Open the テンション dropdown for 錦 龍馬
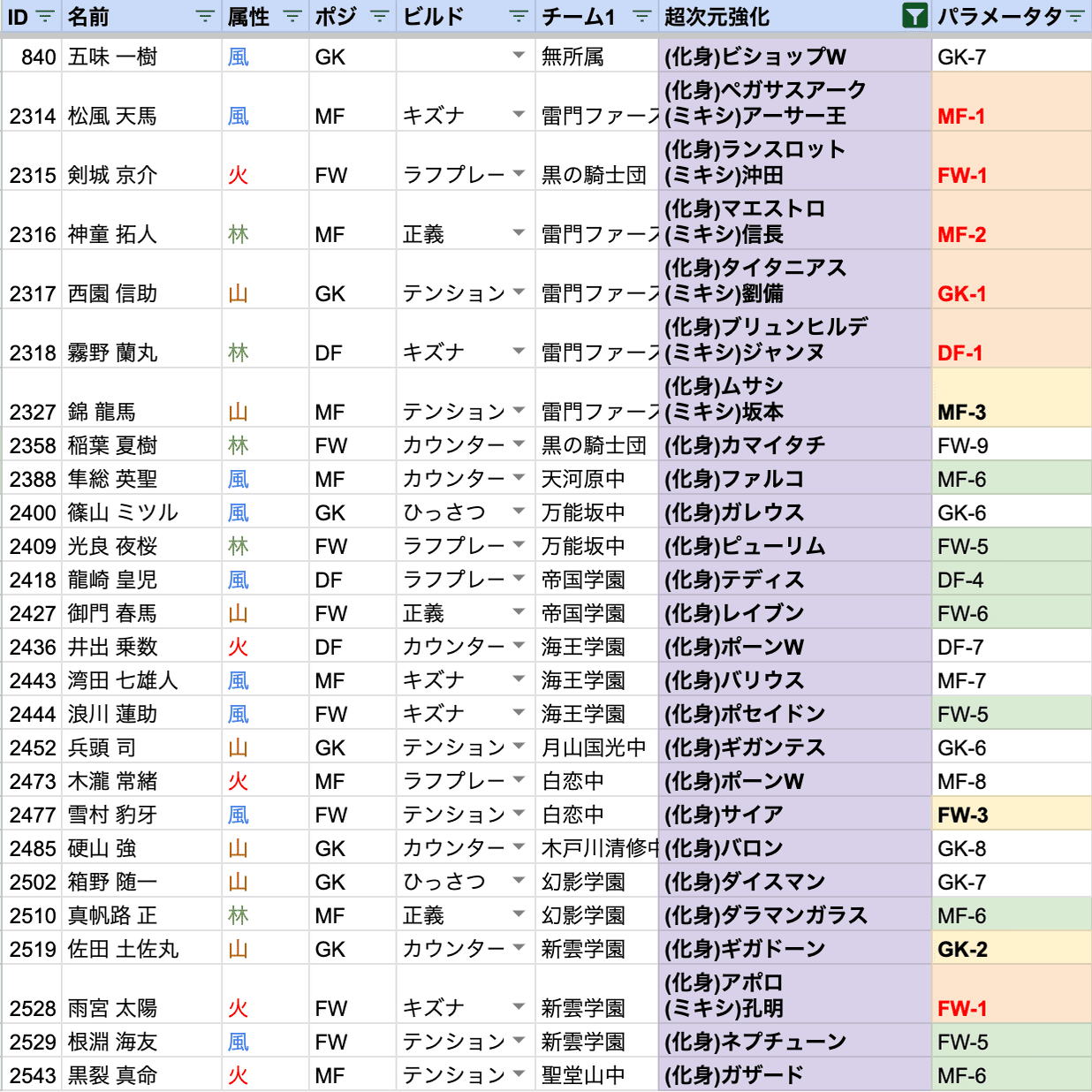Viewport: 1092px width, 1092px height. coord(519,411)
